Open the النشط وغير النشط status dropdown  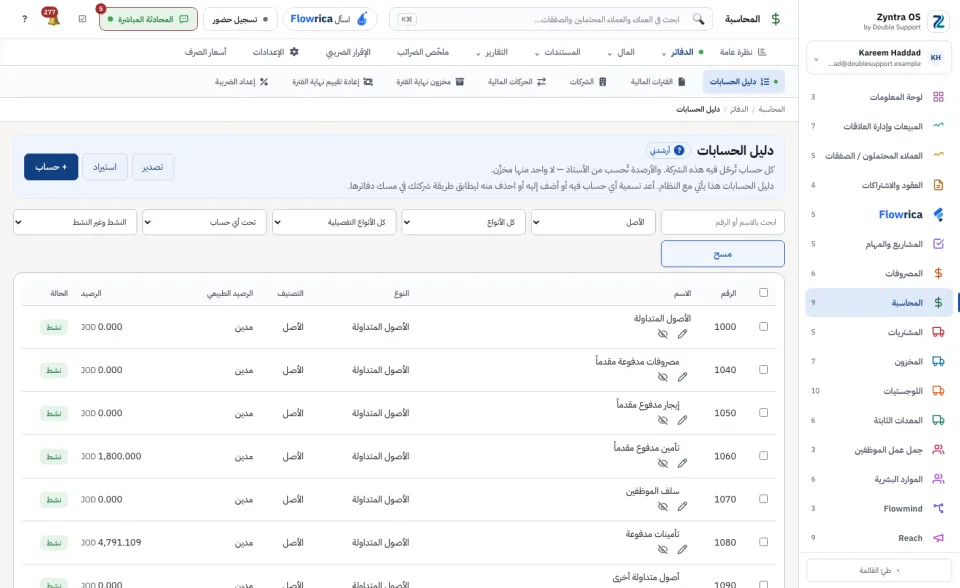pyautogui.click(x=75, y=222)
